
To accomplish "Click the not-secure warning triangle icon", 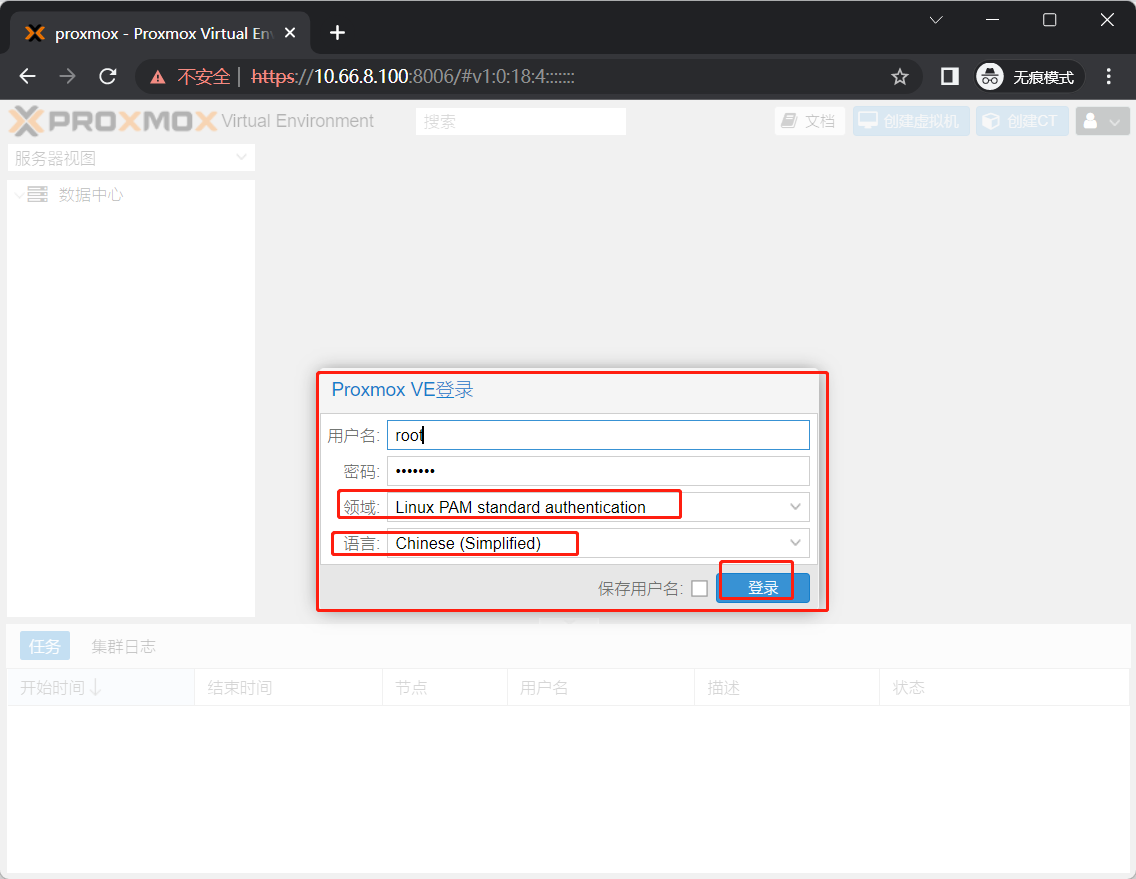I will [158, 77].
